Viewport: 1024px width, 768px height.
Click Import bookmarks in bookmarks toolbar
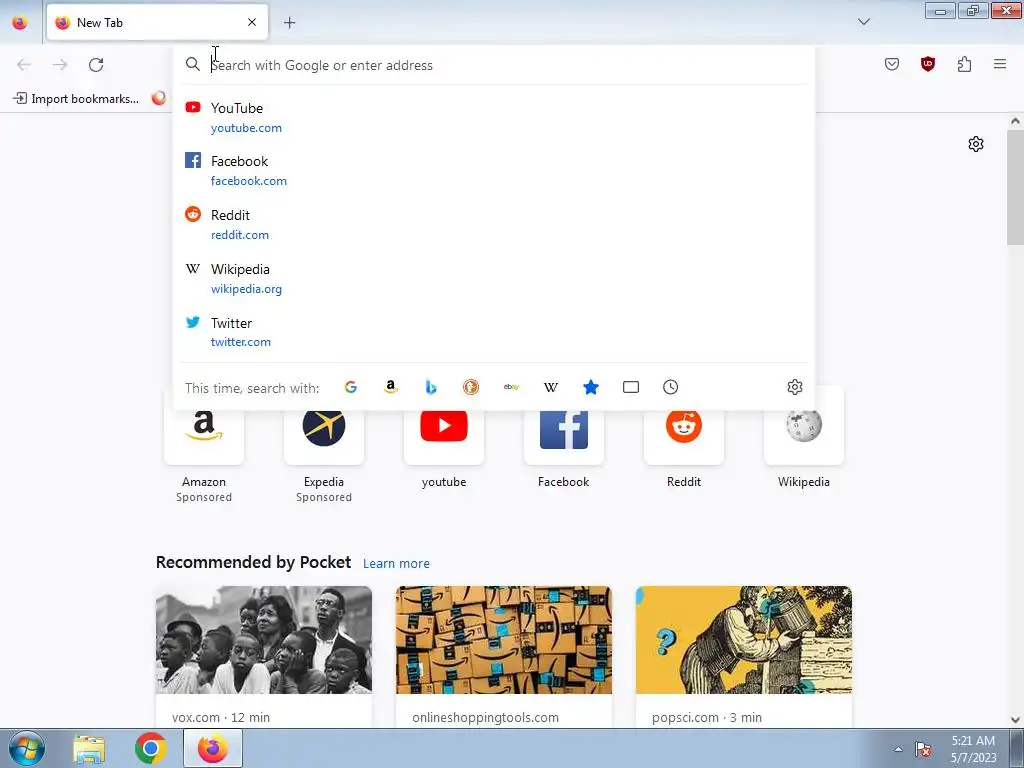coord(76,99)
